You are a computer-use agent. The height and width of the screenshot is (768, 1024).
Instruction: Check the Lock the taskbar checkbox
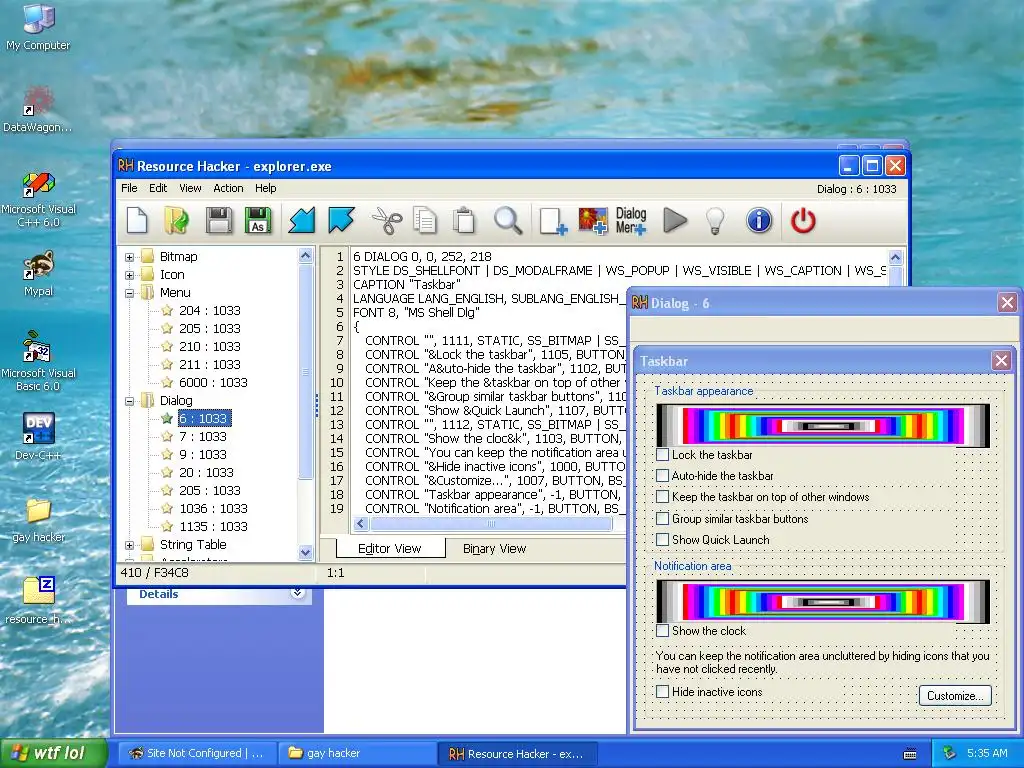tap(662, 455)
